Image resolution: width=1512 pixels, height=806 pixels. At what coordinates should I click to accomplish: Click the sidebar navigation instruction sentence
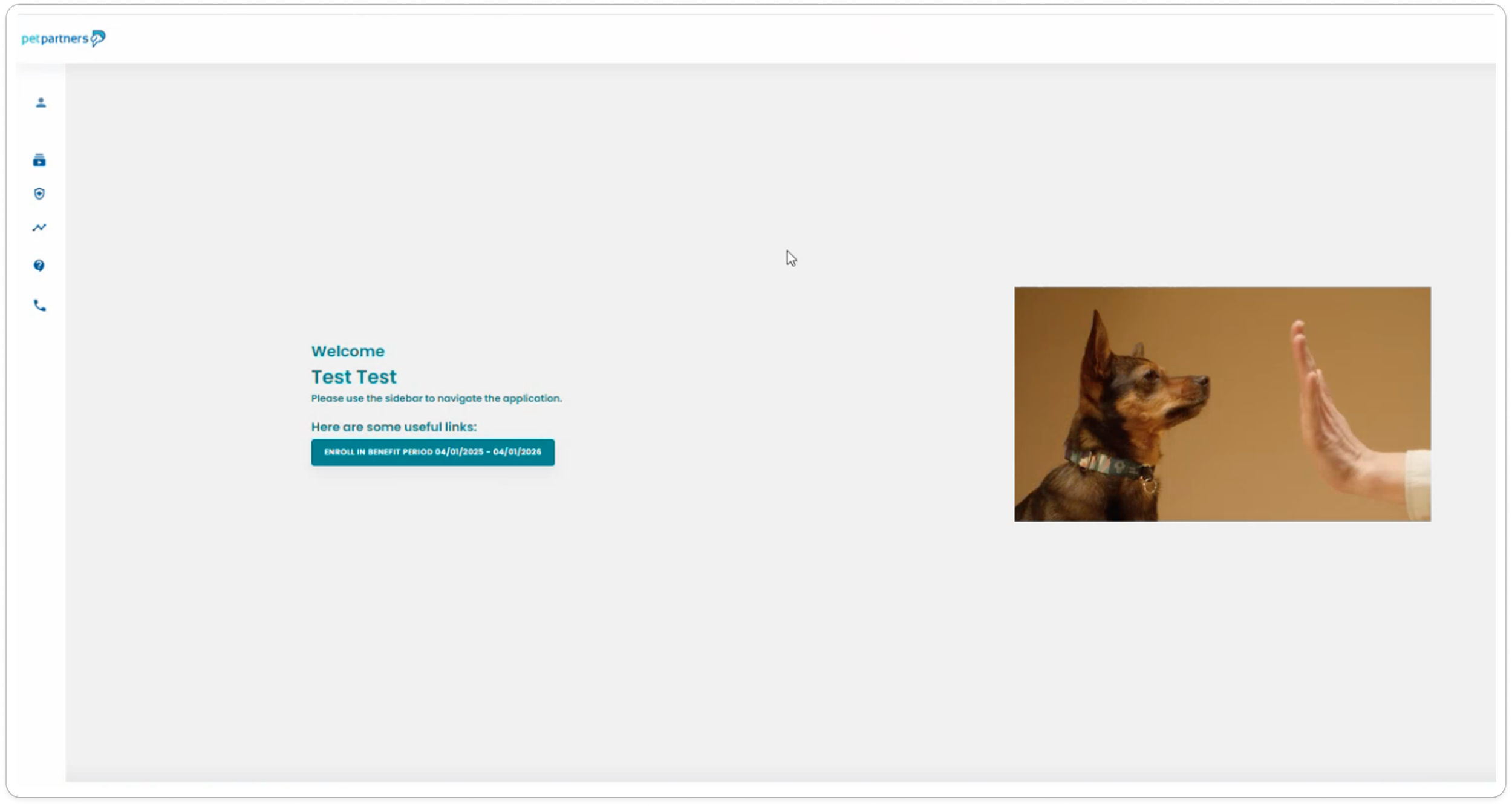click(436, 398)
